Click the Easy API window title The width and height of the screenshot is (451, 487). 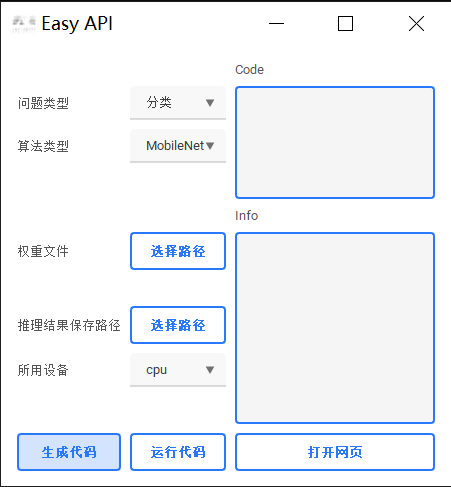(x=77, y=24)
